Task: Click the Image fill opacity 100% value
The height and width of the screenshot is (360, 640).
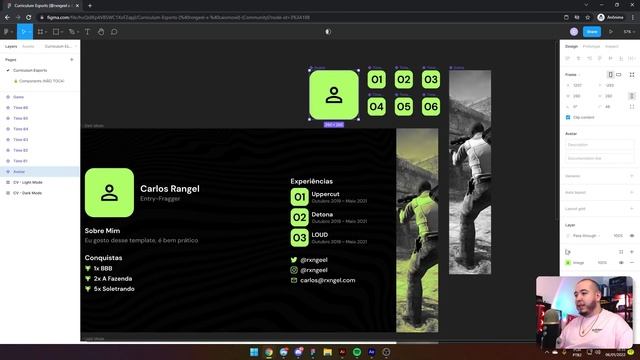Action: click(602, 263)
